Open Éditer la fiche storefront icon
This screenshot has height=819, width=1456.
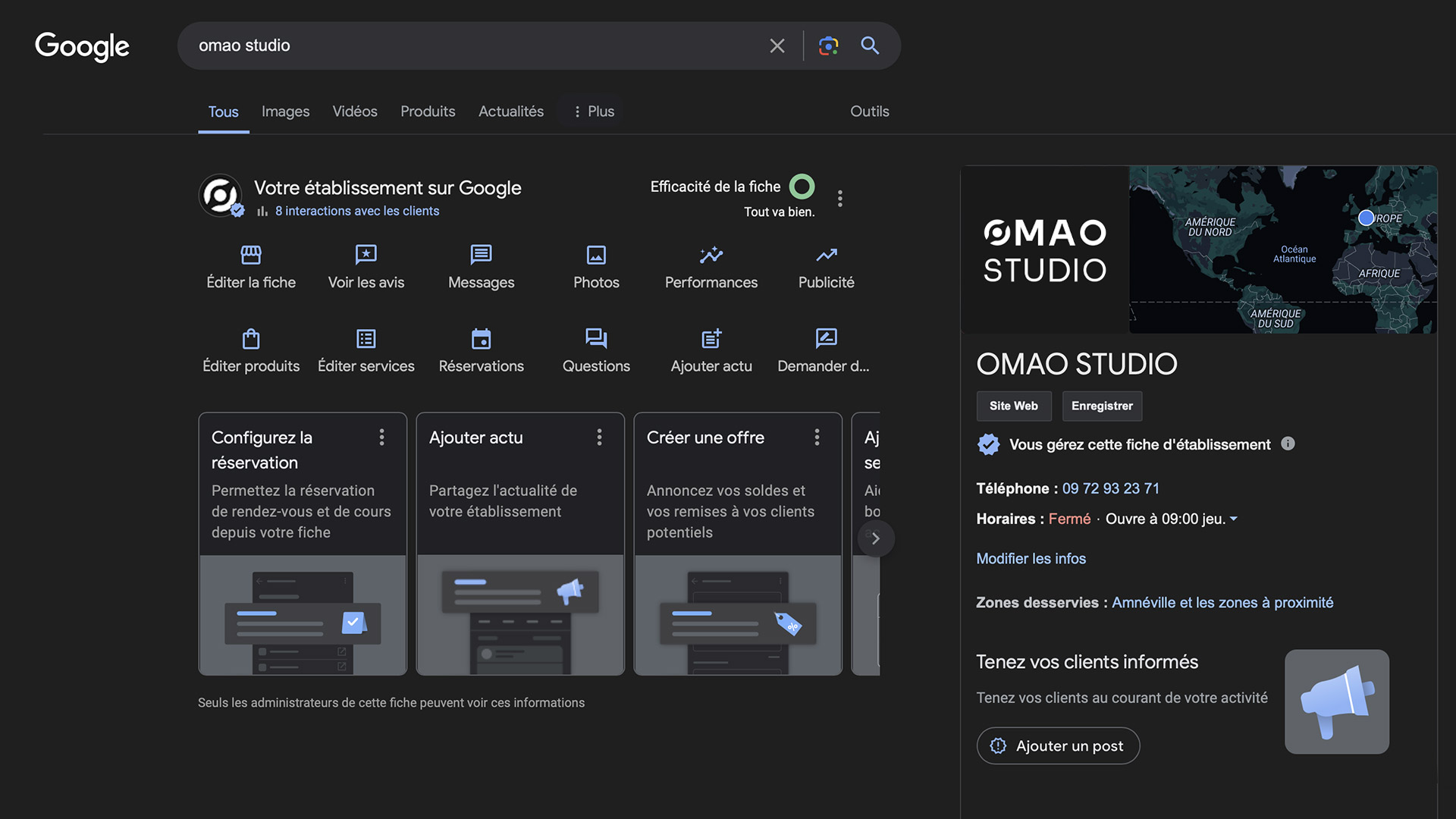coord(251,255)
